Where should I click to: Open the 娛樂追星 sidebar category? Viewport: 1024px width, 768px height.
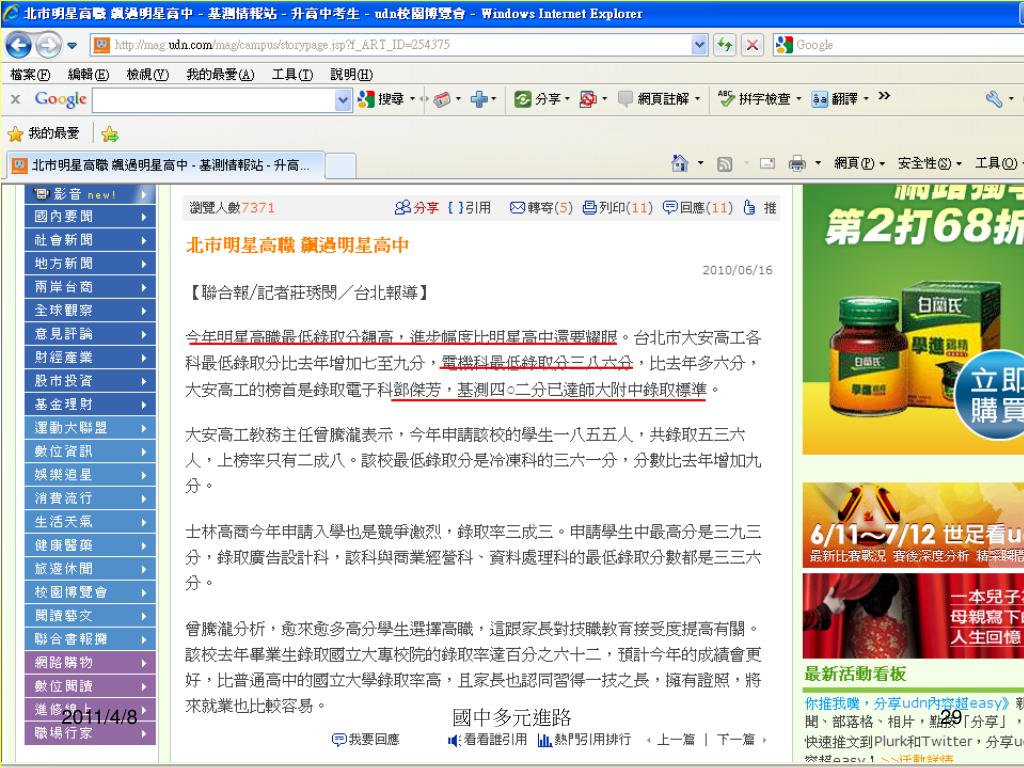(x=90, y=475)
